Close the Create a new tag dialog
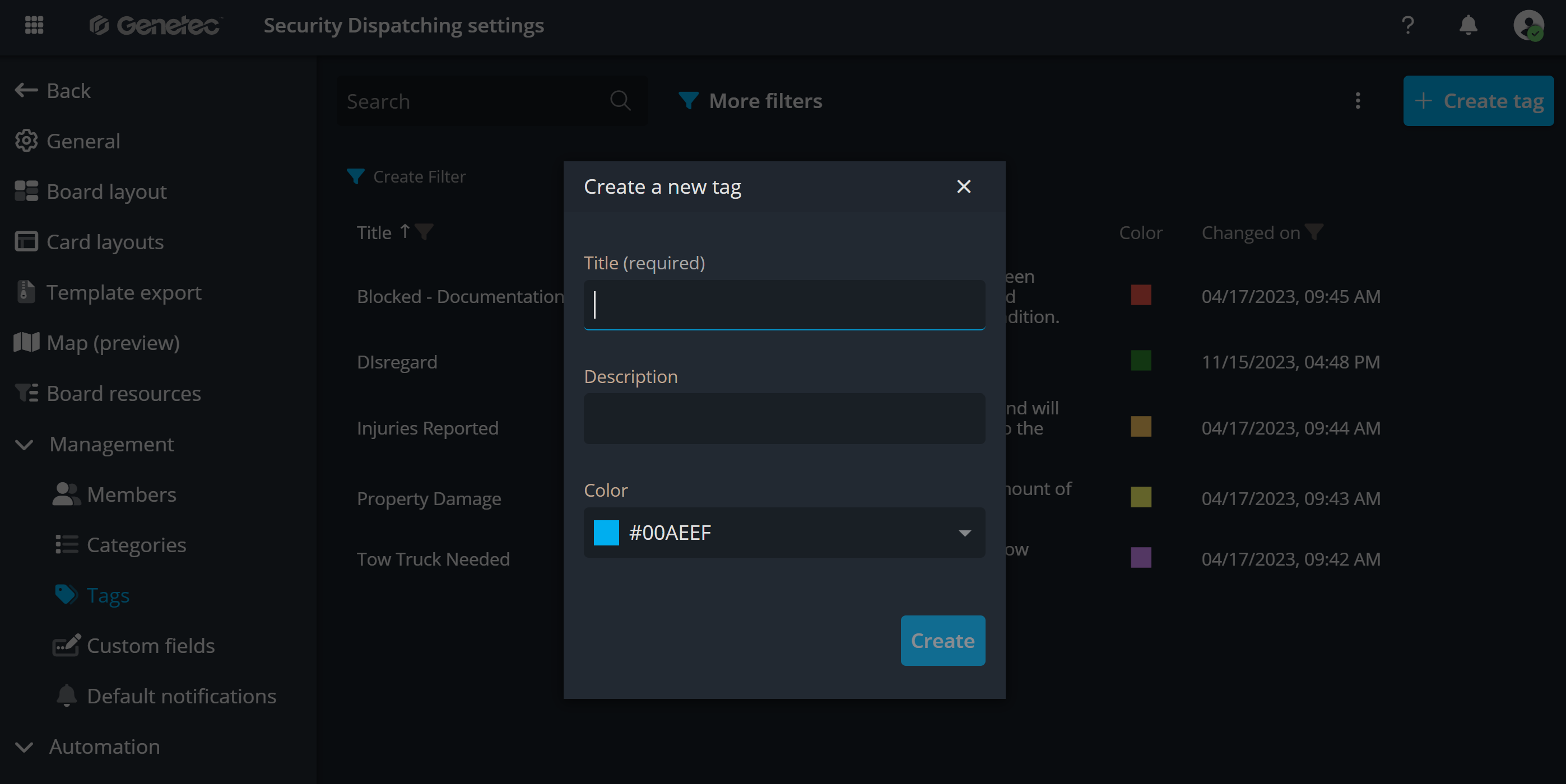Viewport: 1566px width, 784px height. pyautogui.click(x=964, y=186)
